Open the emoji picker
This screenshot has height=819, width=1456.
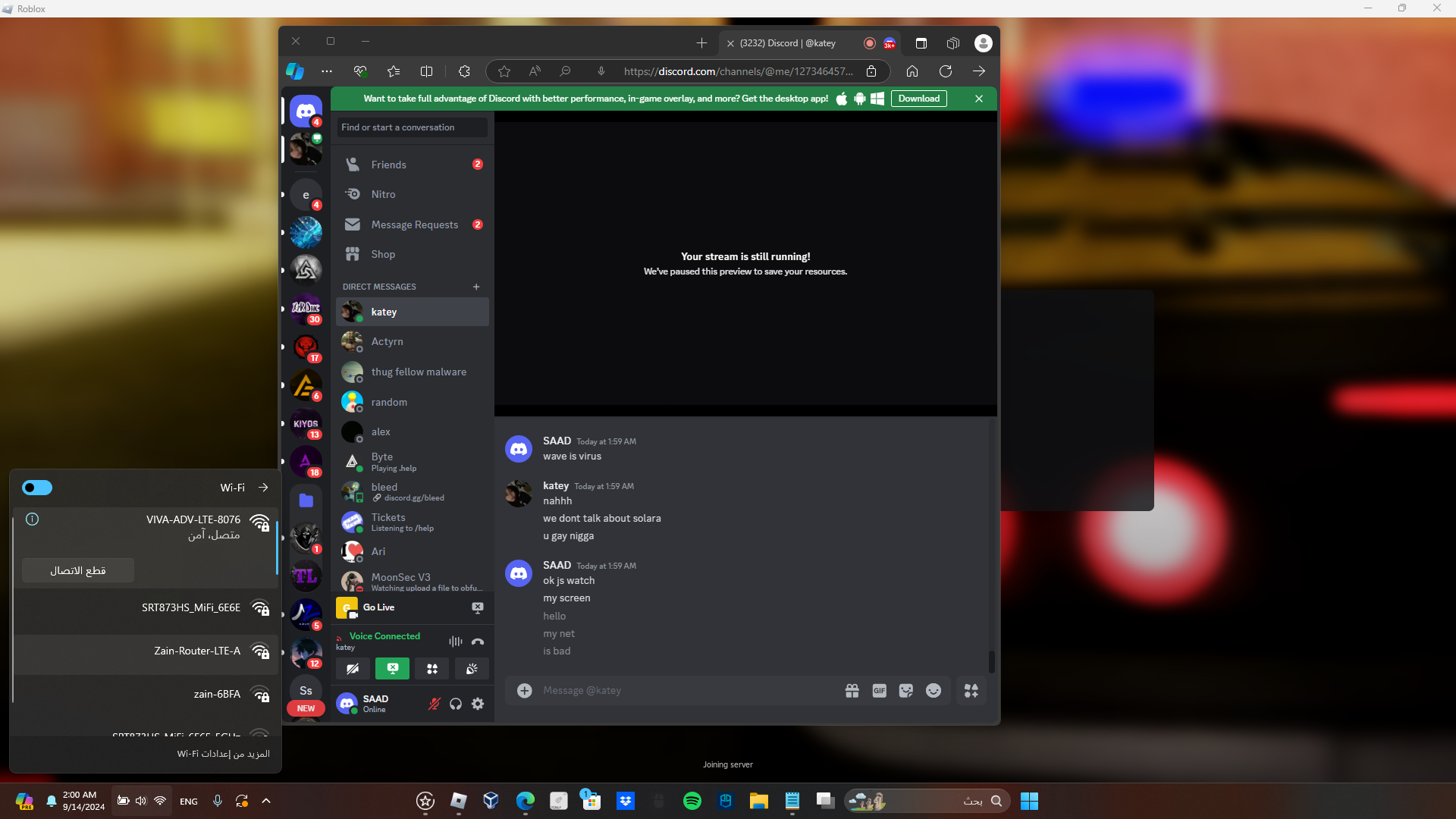934,691
